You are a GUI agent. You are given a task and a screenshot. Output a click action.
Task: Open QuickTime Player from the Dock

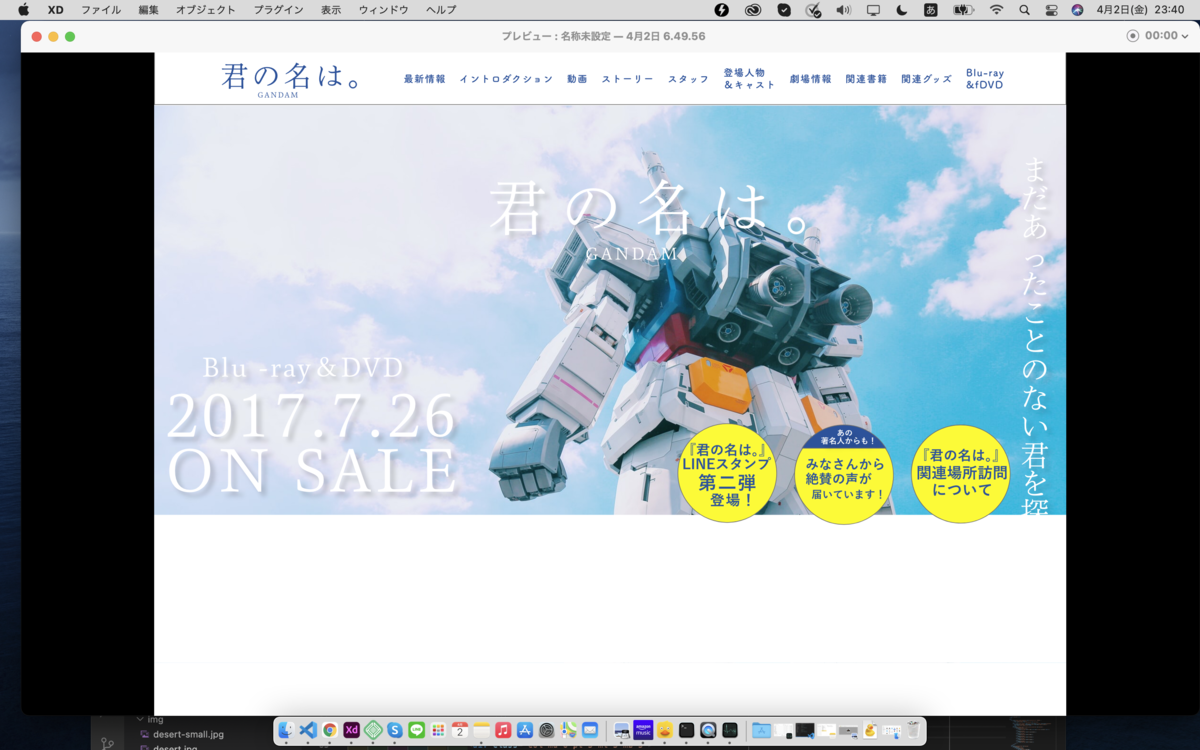[708, 730]
